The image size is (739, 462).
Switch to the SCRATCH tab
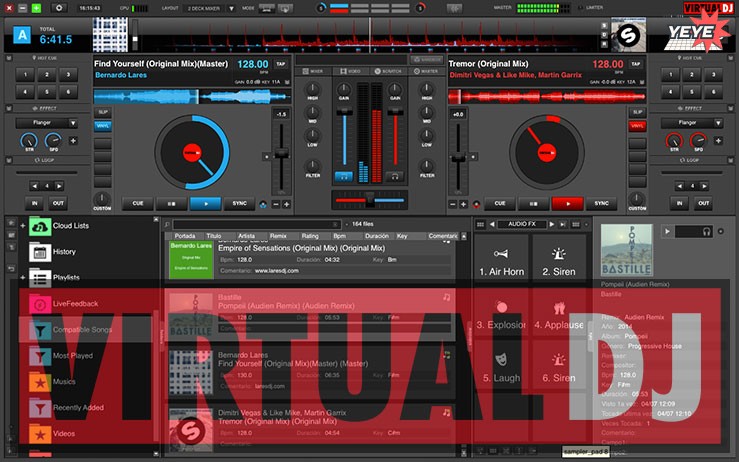[x=388, y=71]
